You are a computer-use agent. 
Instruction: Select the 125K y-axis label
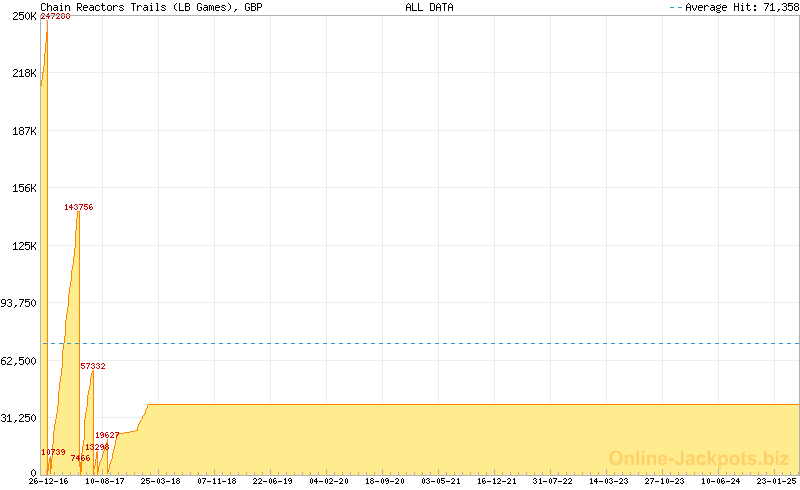[x=24, y=246]
